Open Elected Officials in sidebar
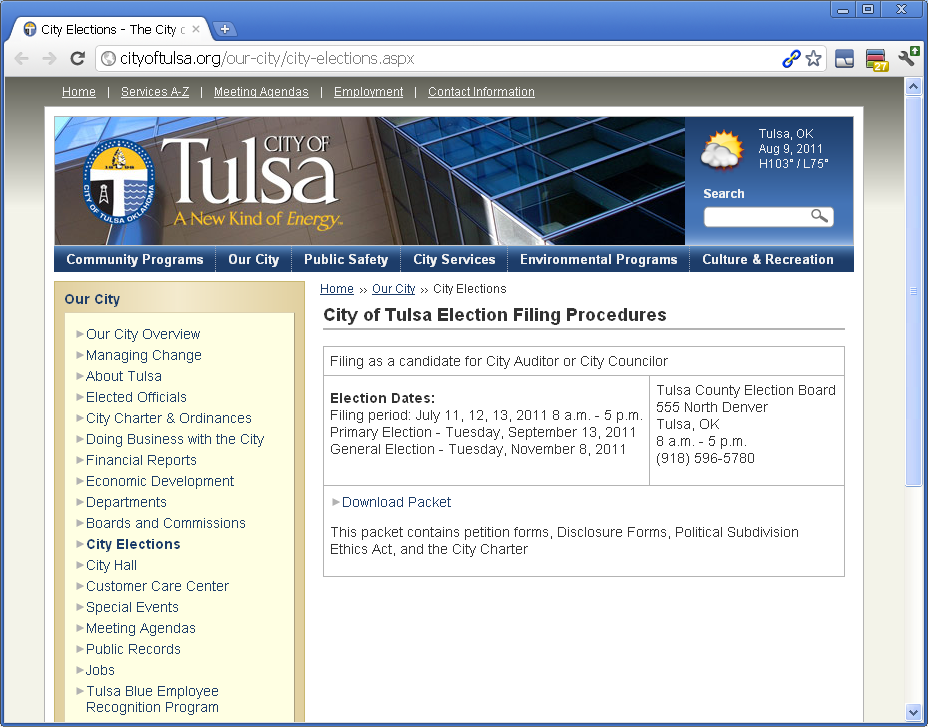 [x=136, y=397]
